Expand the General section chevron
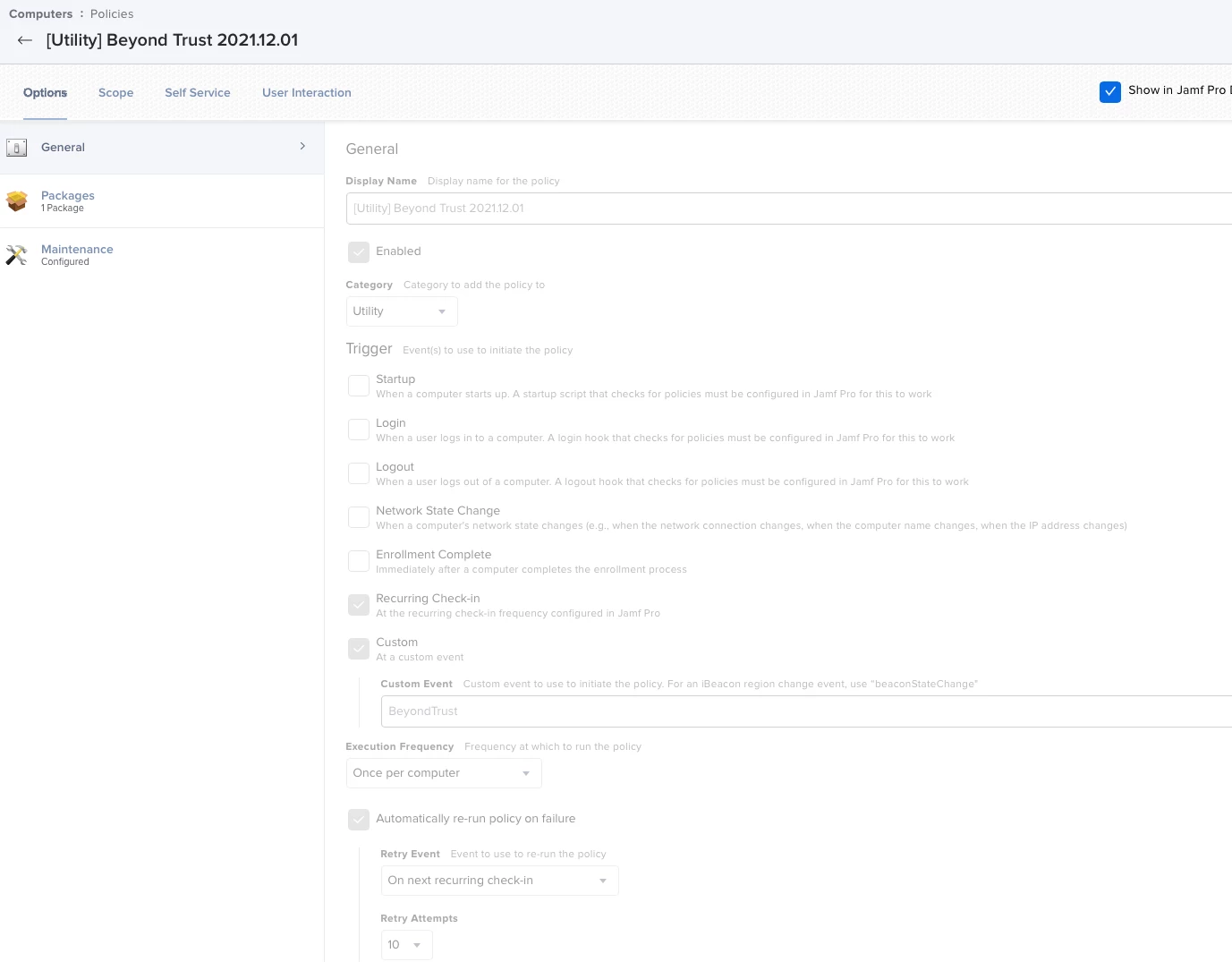Screen dimensions: 1232x962 pos(302,146)
